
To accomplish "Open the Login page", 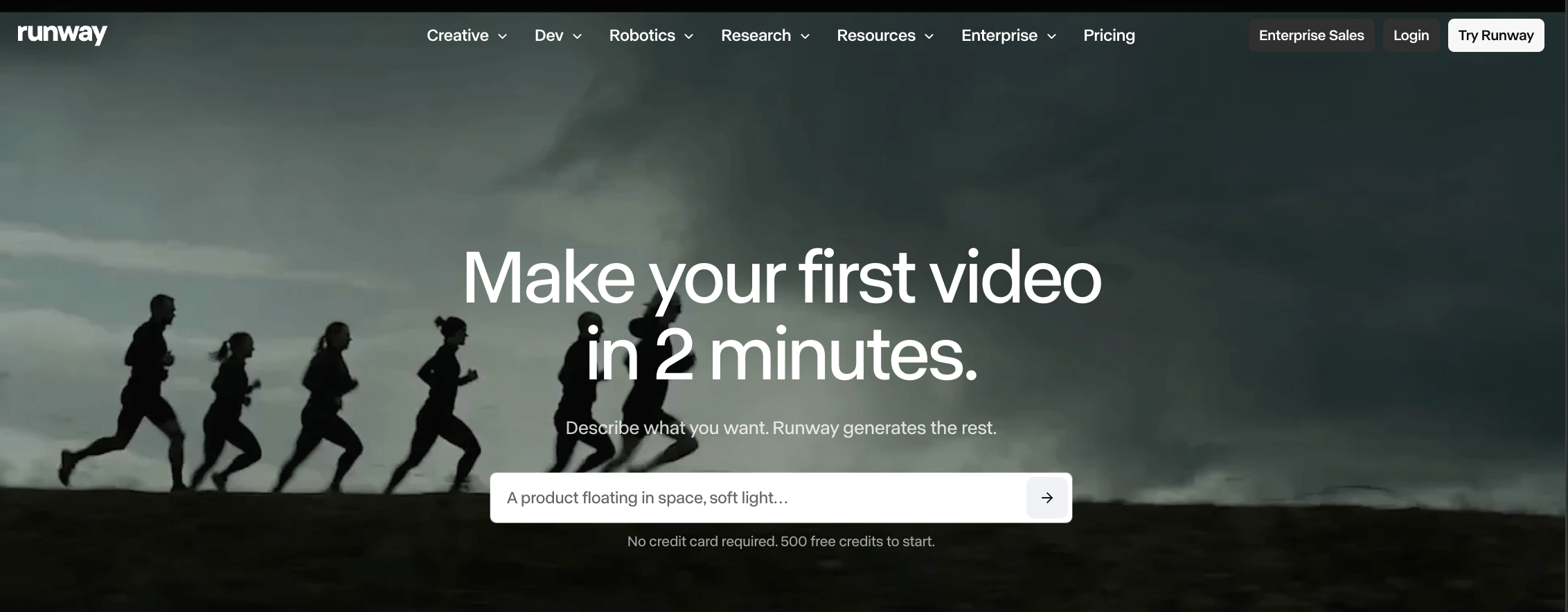I will point(1411,35).
